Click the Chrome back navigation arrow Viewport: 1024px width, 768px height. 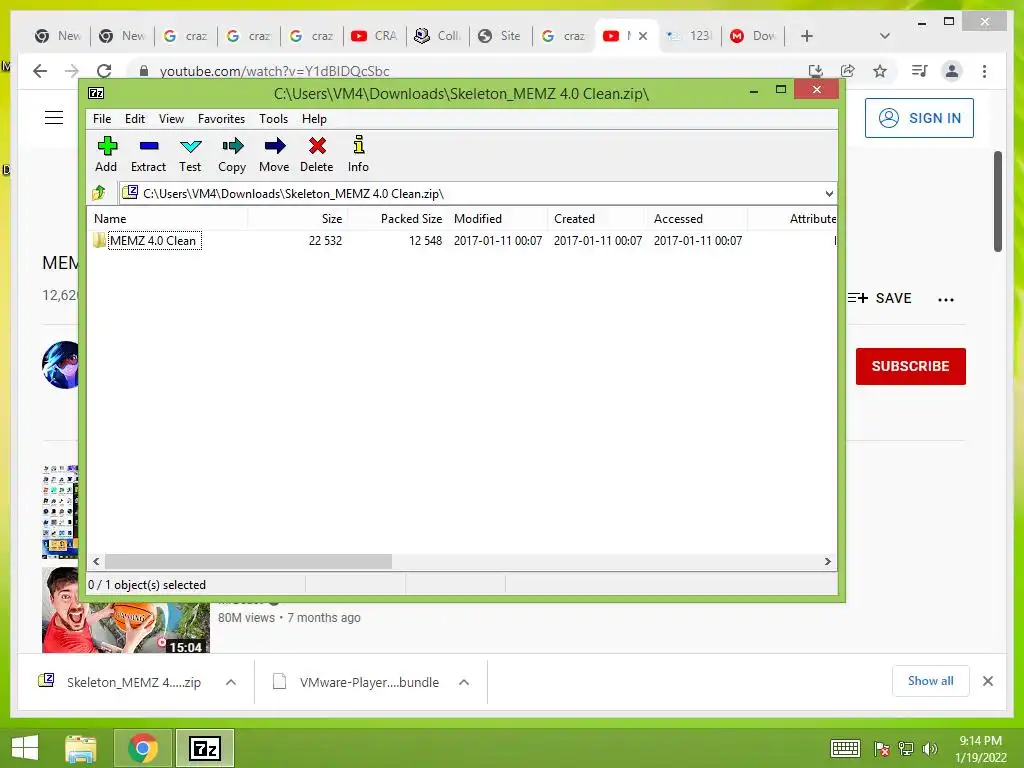pyautogui.click(x=40, y=71)
